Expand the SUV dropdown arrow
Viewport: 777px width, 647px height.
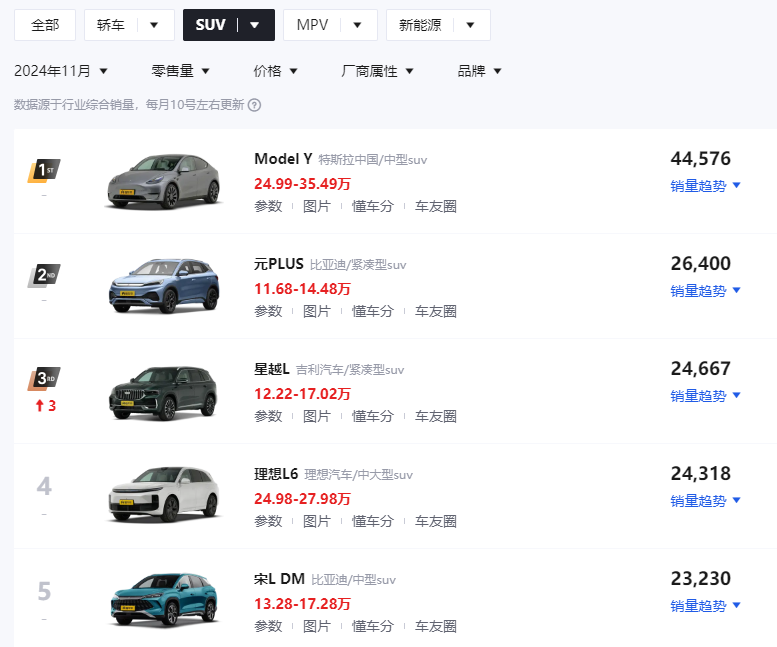click(255, 25)
